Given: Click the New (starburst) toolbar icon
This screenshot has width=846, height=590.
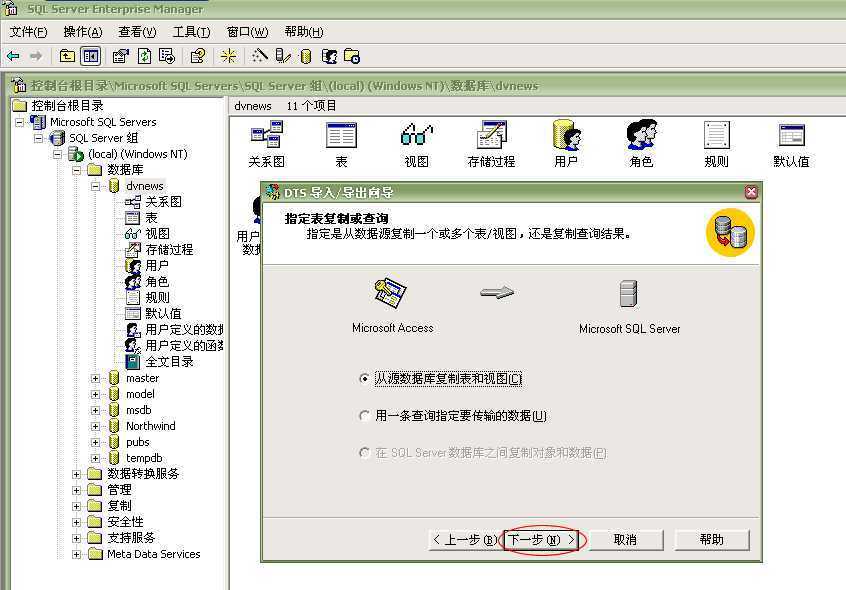Looking at the screenshot, I should (228, 56).
